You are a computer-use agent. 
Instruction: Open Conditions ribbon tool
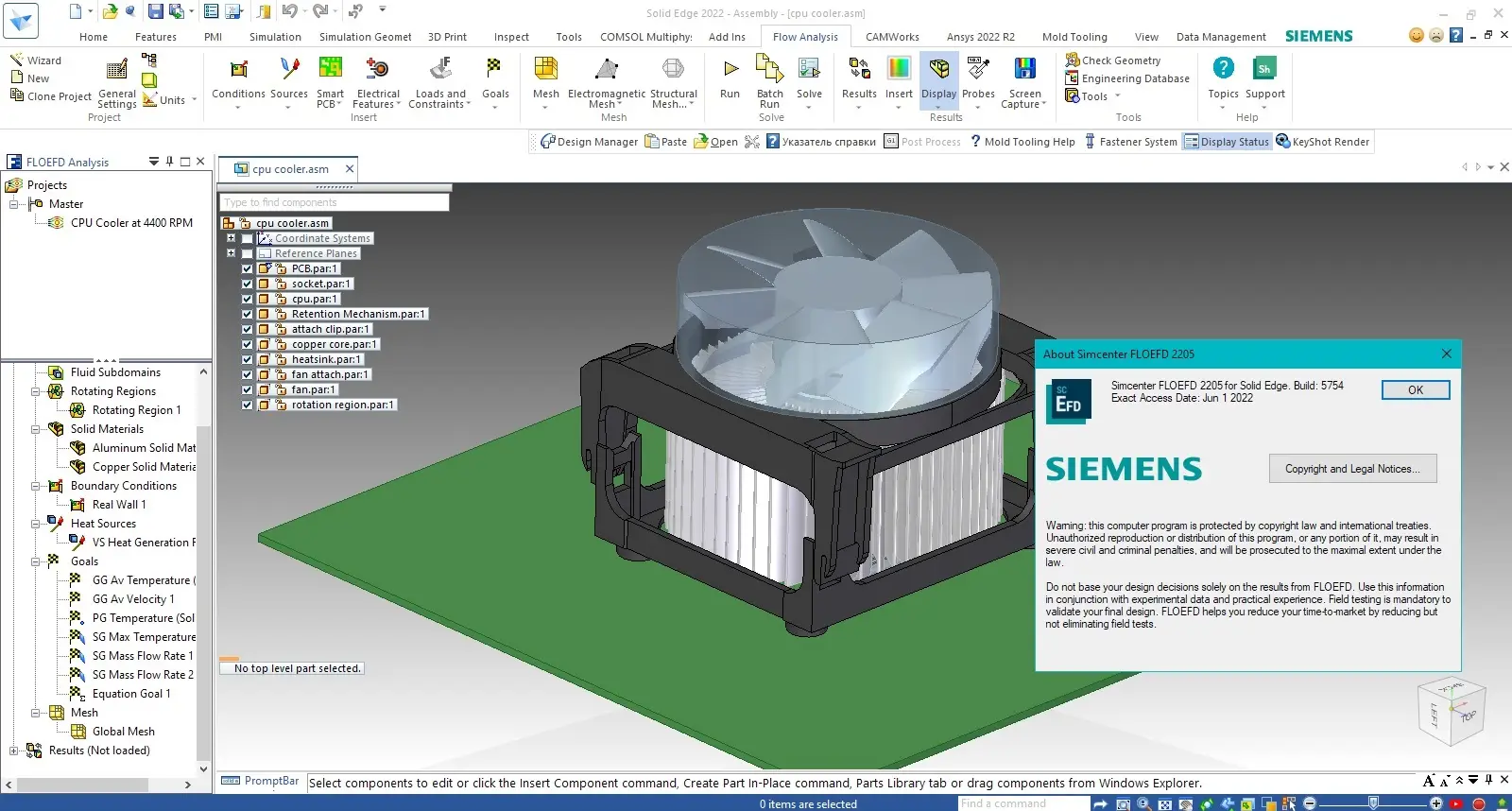coord(238,80)
